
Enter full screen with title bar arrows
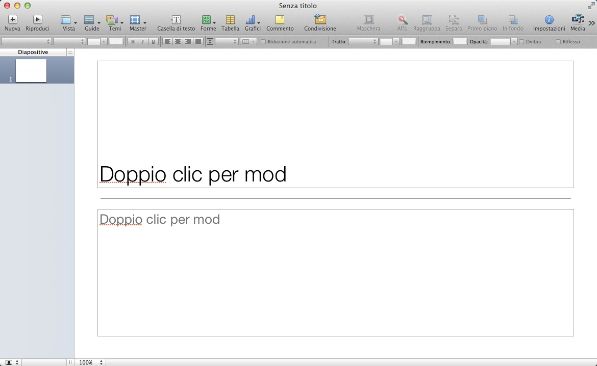click(591, 5)
